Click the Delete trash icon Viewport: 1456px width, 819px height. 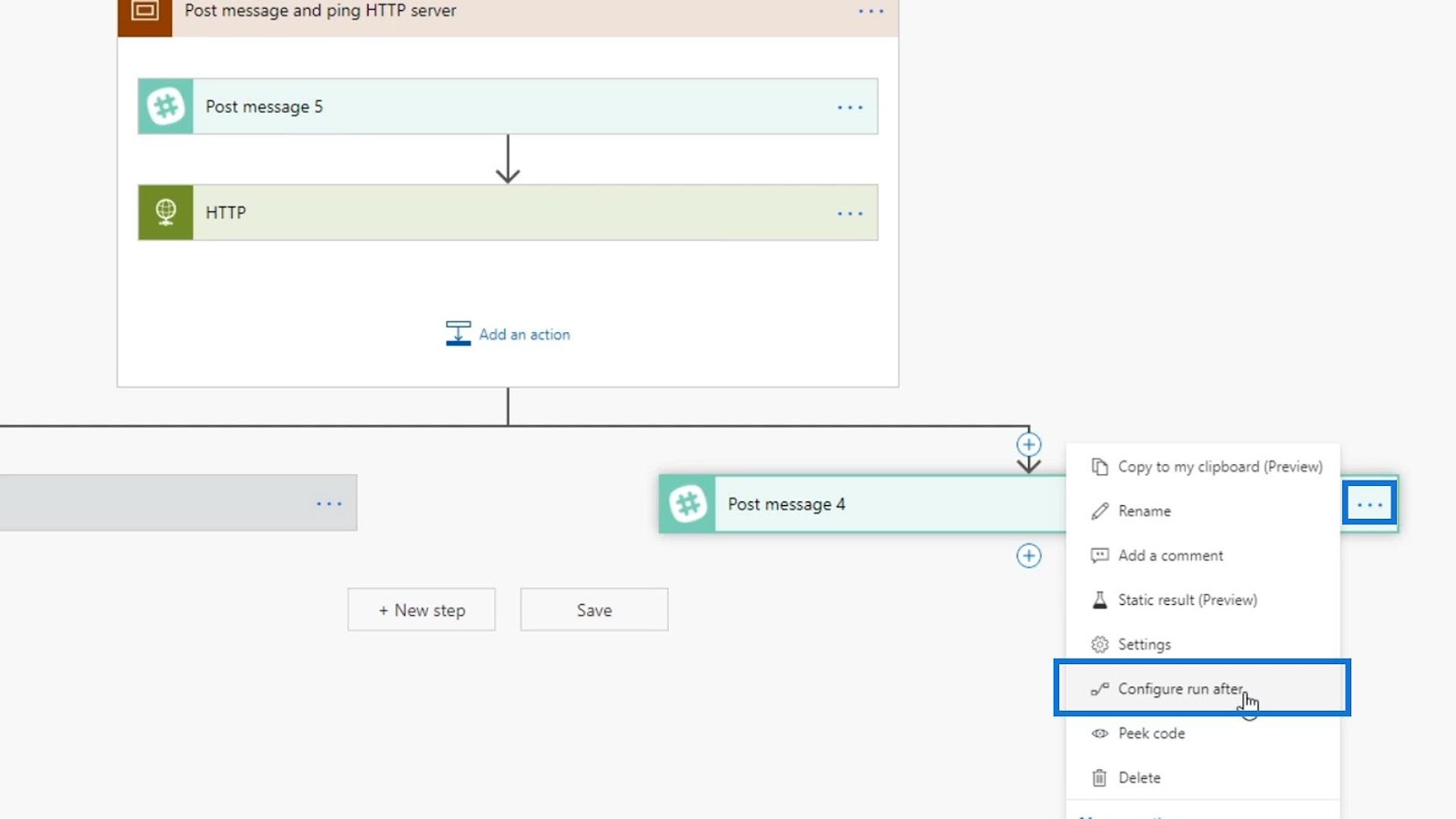point(1099,777)
